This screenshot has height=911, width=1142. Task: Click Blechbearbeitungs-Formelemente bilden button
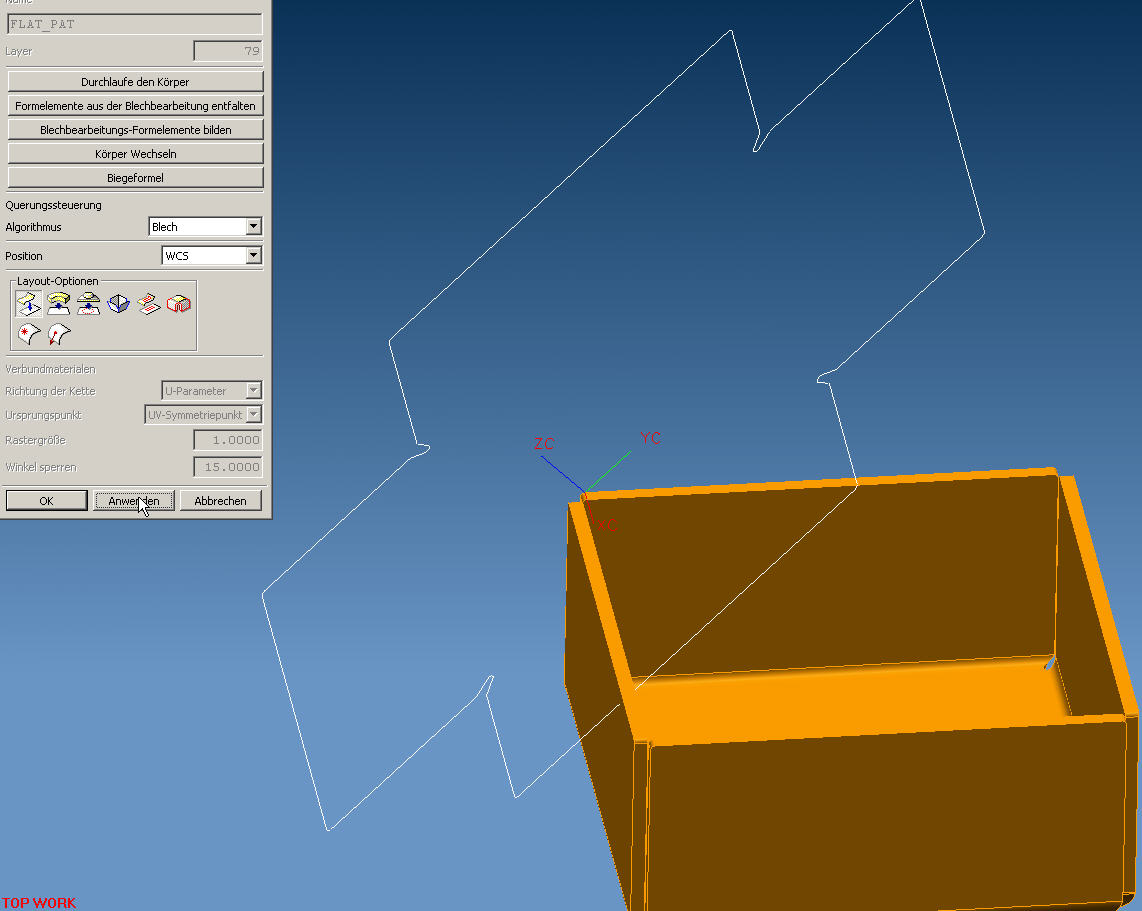coord(135,130)
